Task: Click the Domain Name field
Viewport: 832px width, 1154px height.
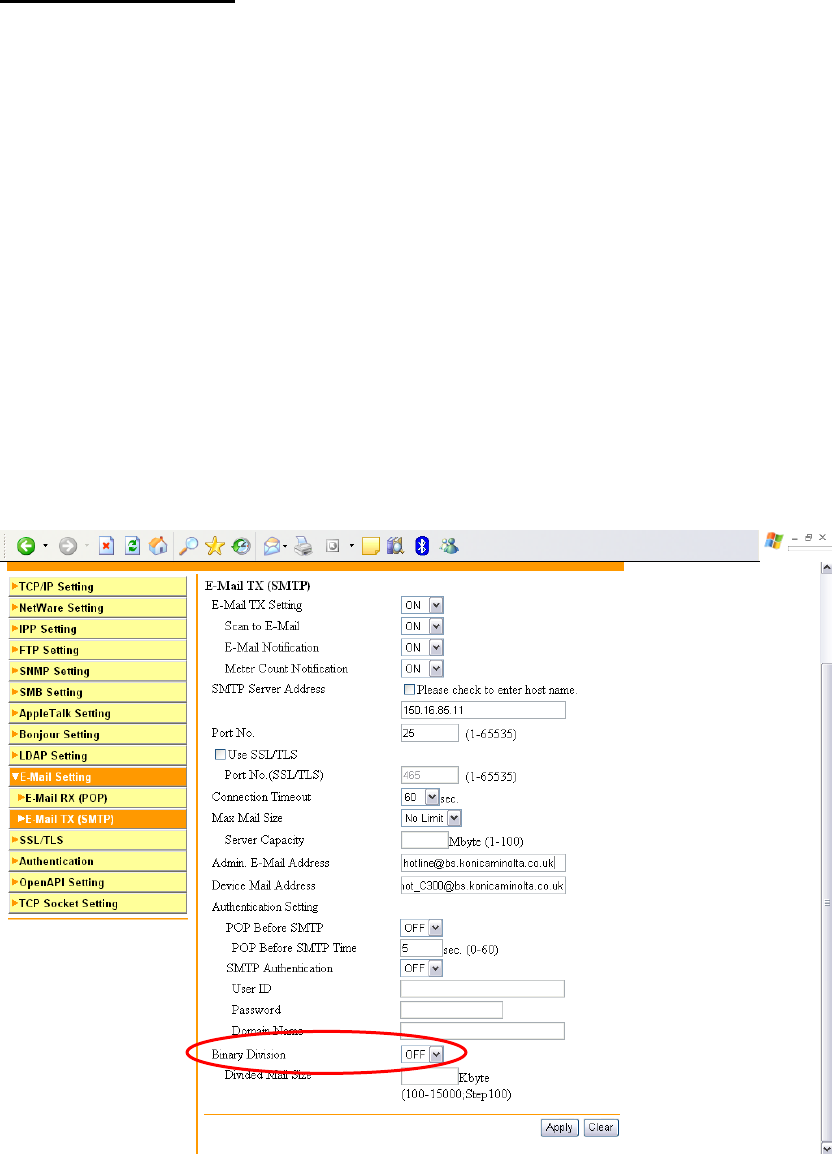Action: (x=482, y=1030)
